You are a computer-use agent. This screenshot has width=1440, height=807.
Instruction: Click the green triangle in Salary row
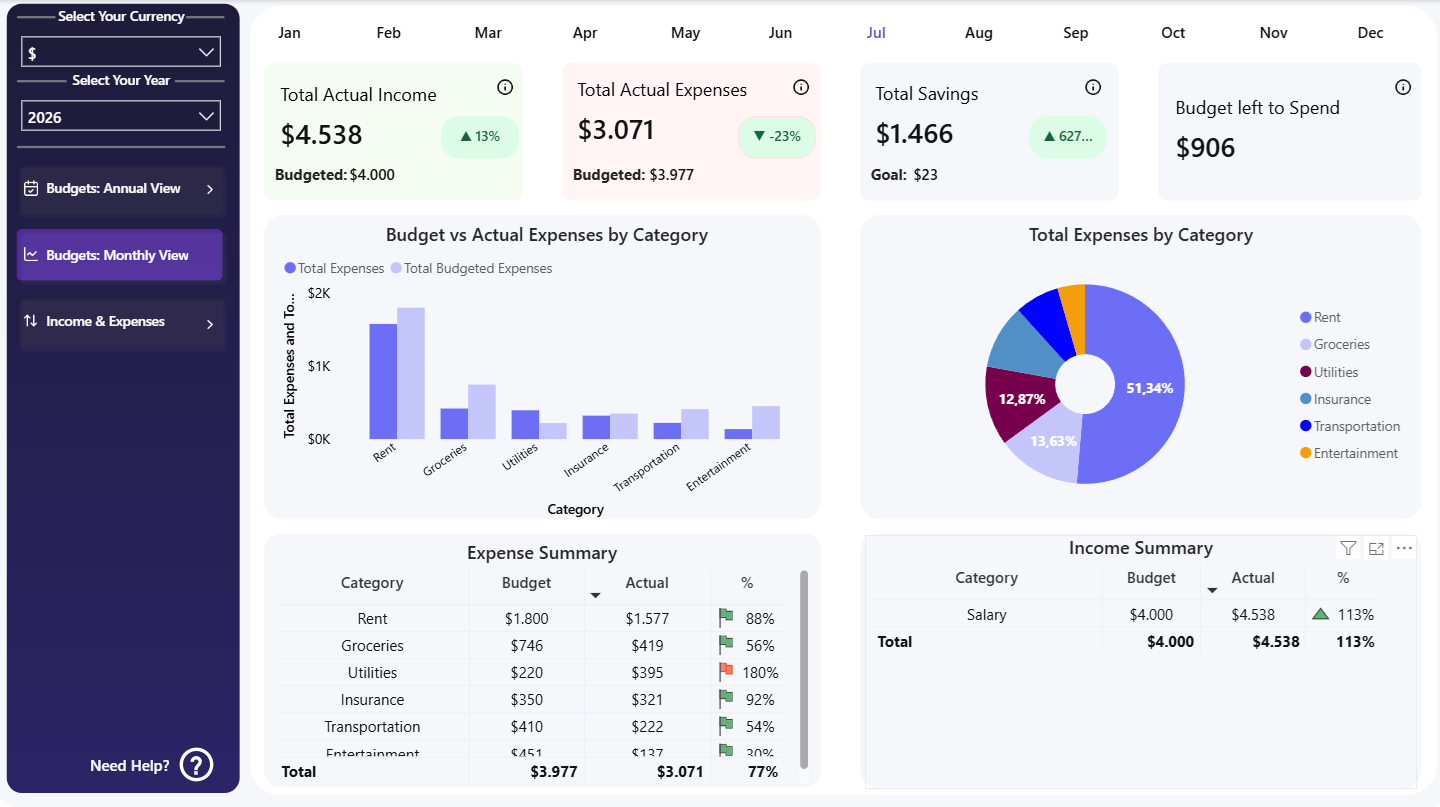click(x=1320, y=614)
